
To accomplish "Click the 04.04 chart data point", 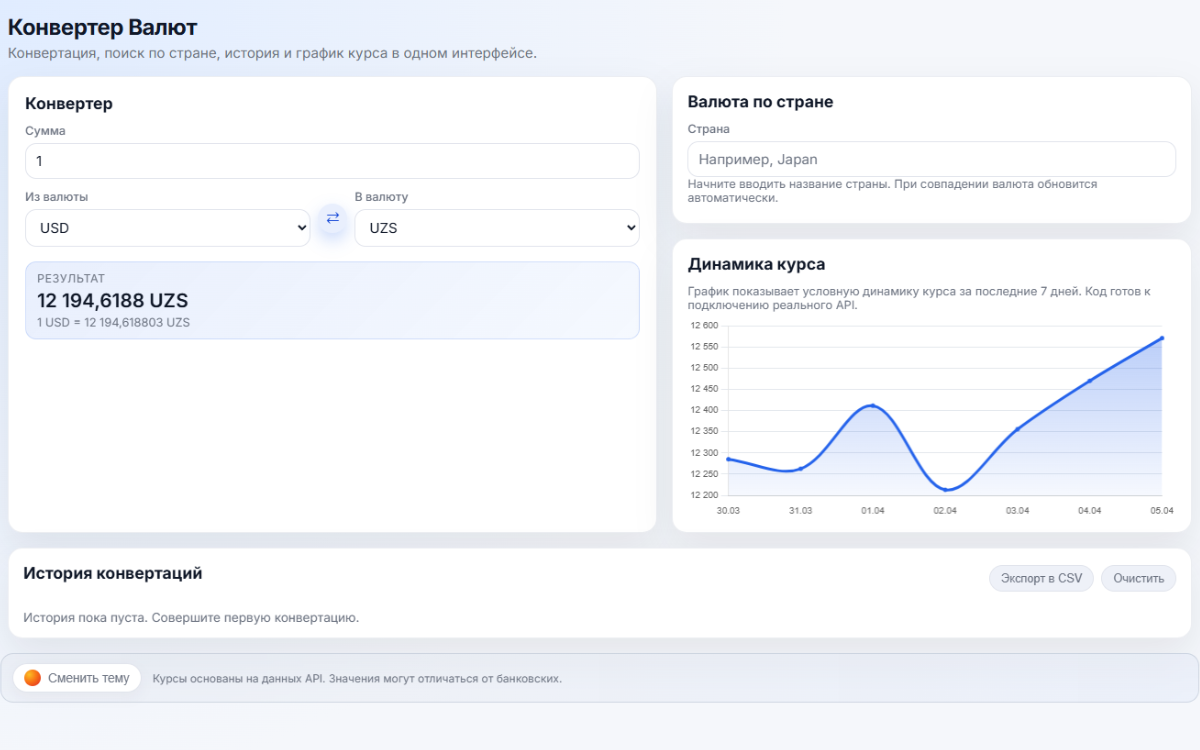I will (1090, 380).
